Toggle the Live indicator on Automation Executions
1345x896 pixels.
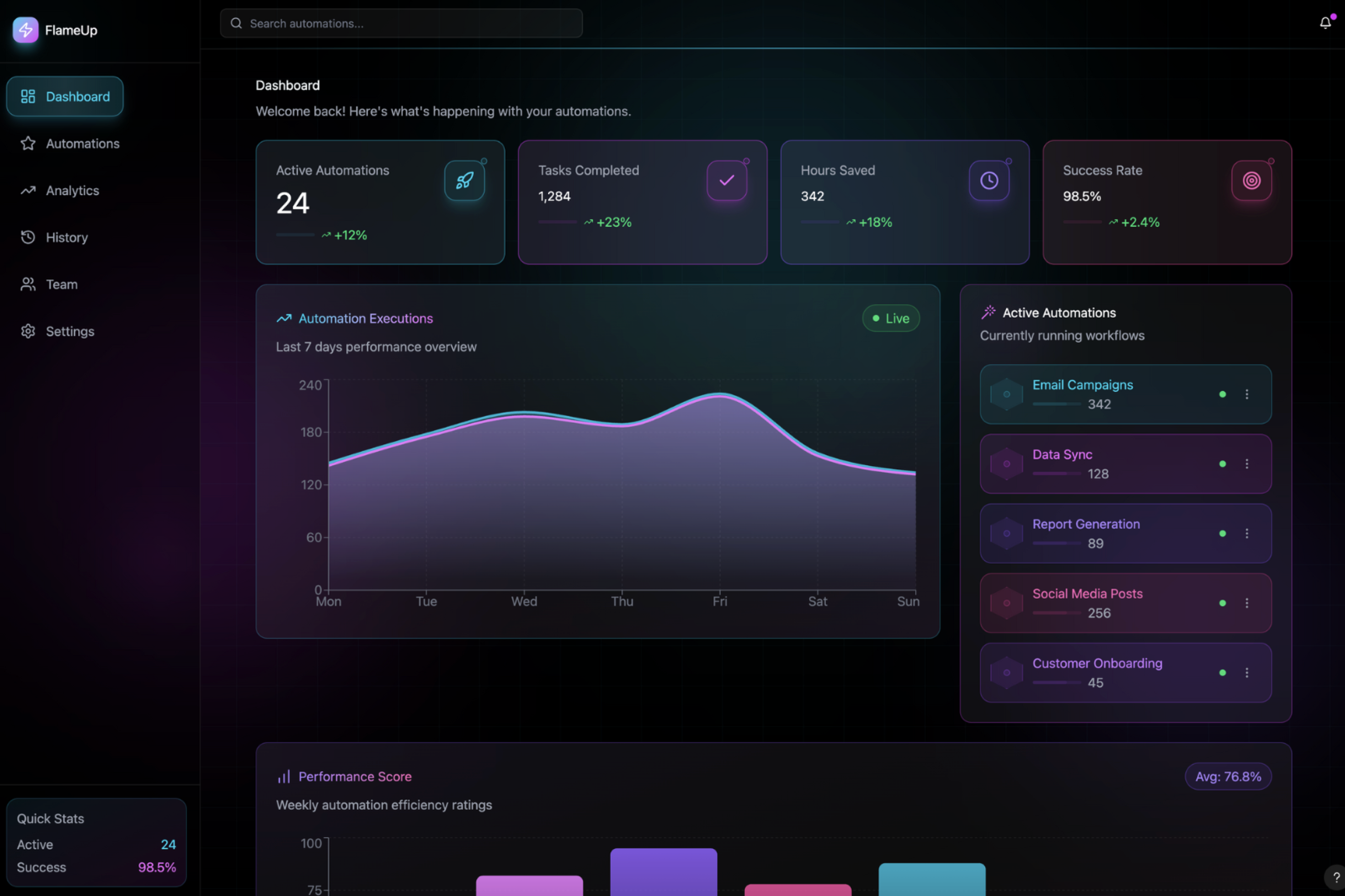(x=890, y=318)
